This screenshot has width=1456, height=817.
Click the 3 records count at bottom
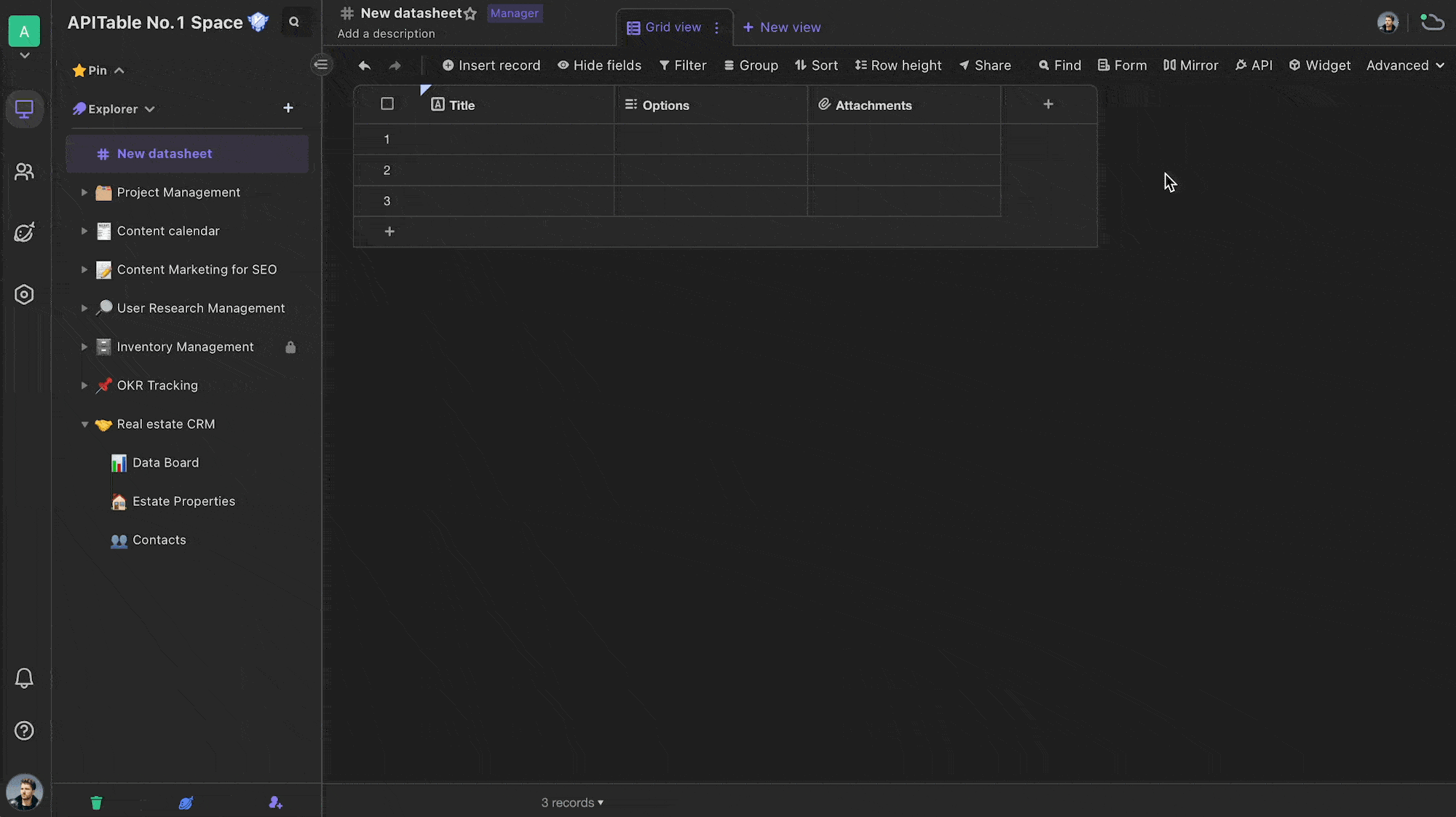571,802
